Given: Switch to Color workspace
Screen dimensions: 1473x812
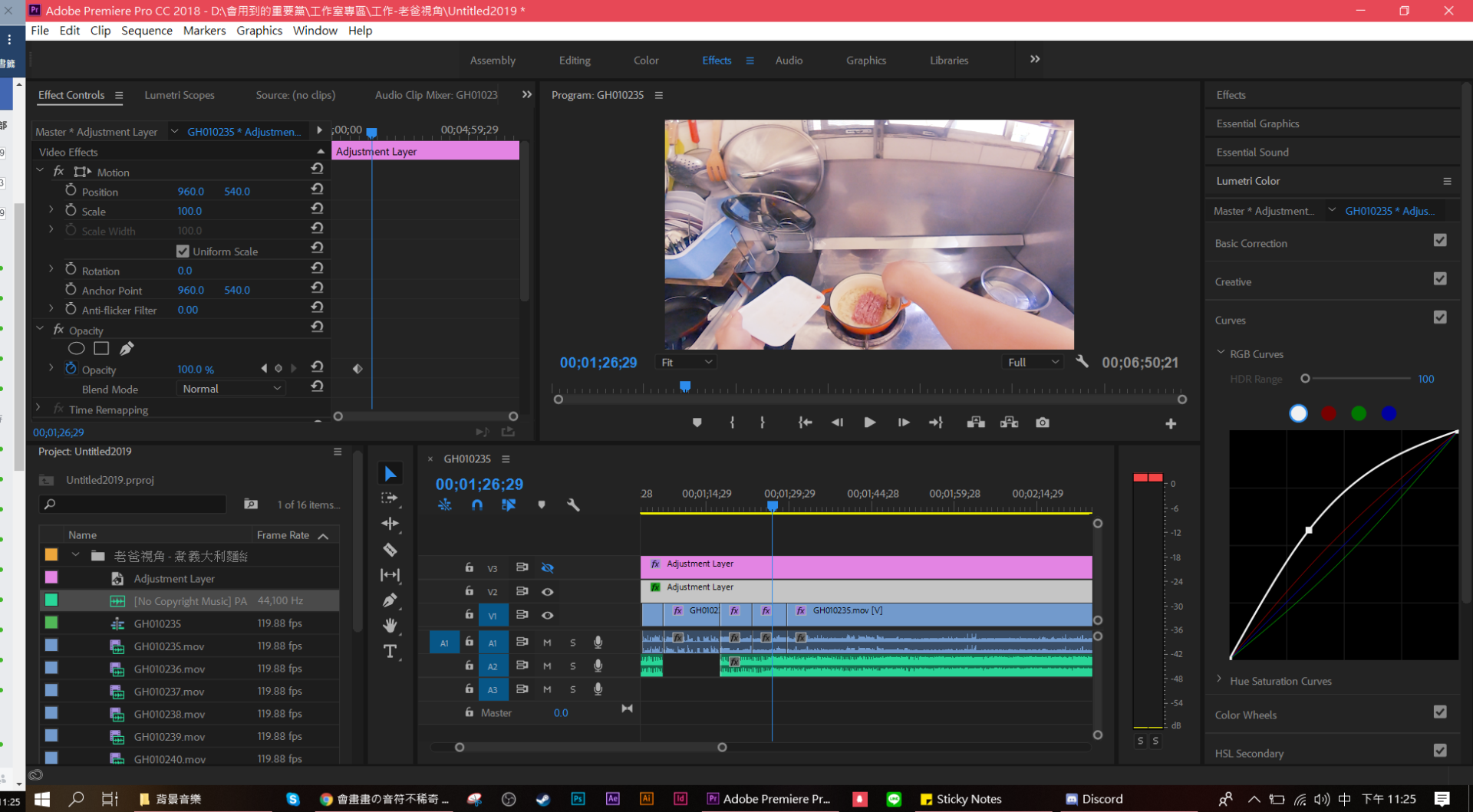Looking at the screenshot, I should click(646, 60).
